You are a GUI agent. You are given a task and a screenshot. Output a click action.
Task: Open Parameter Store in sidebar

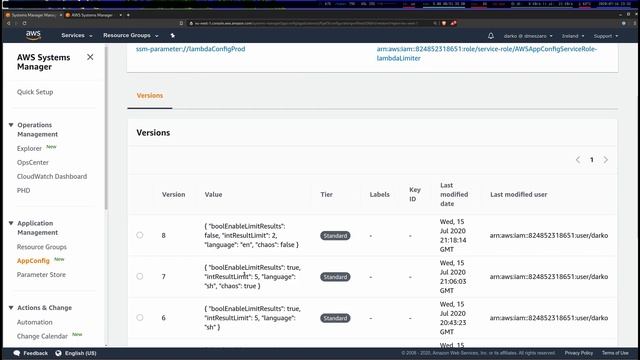tap(41, 275)
